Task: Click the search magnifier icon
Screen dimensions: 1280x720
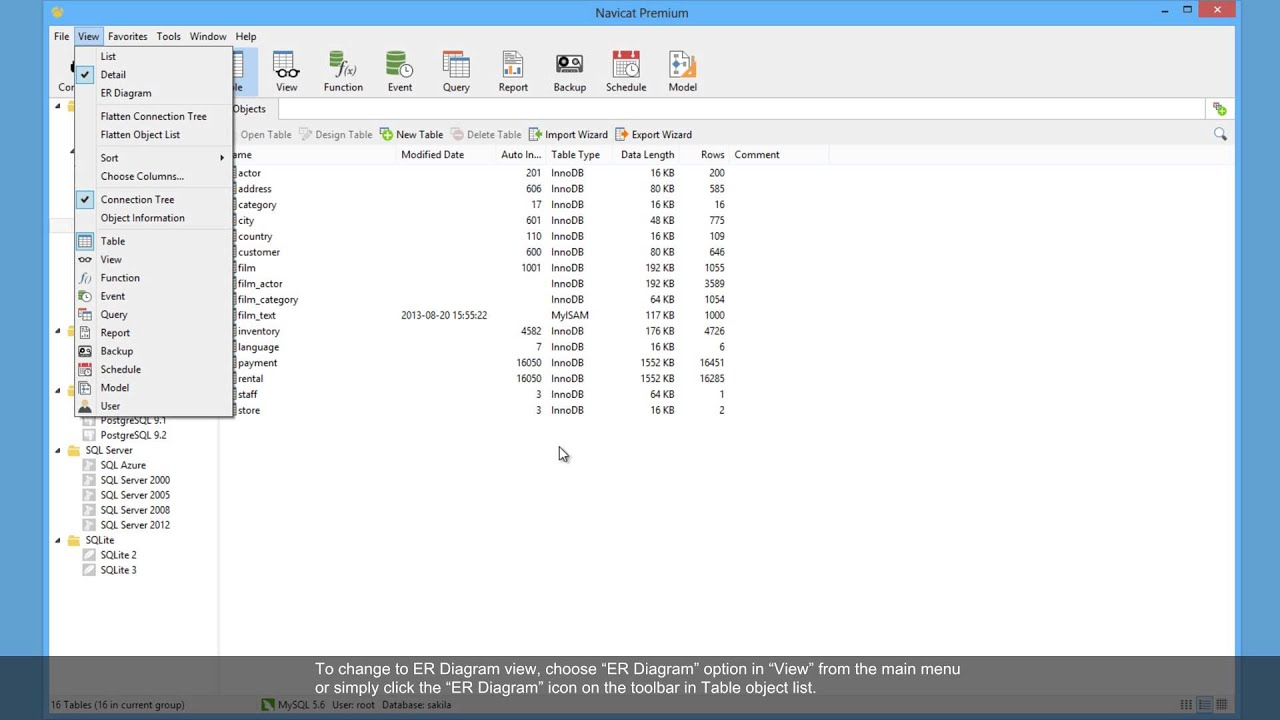Action: coord(1220,134)
